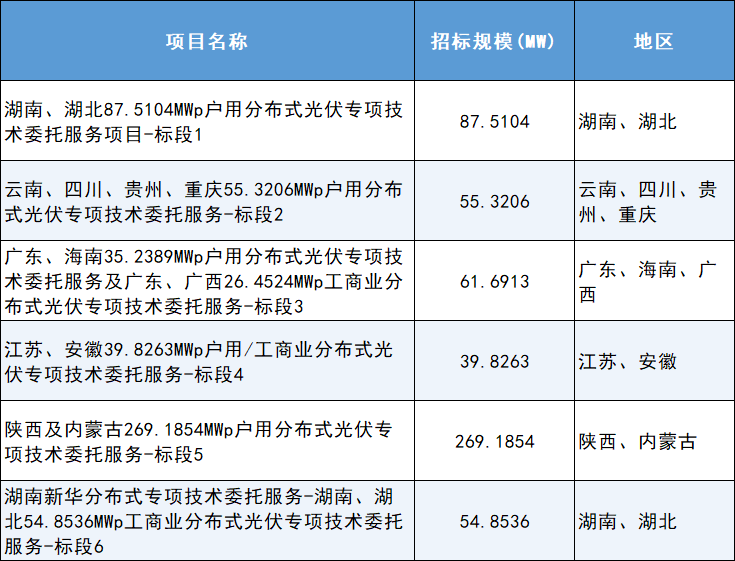Click the 江苏、安徽 region cell
The width and height of the screenshot is (735, 561).
(x=654, y=361)
